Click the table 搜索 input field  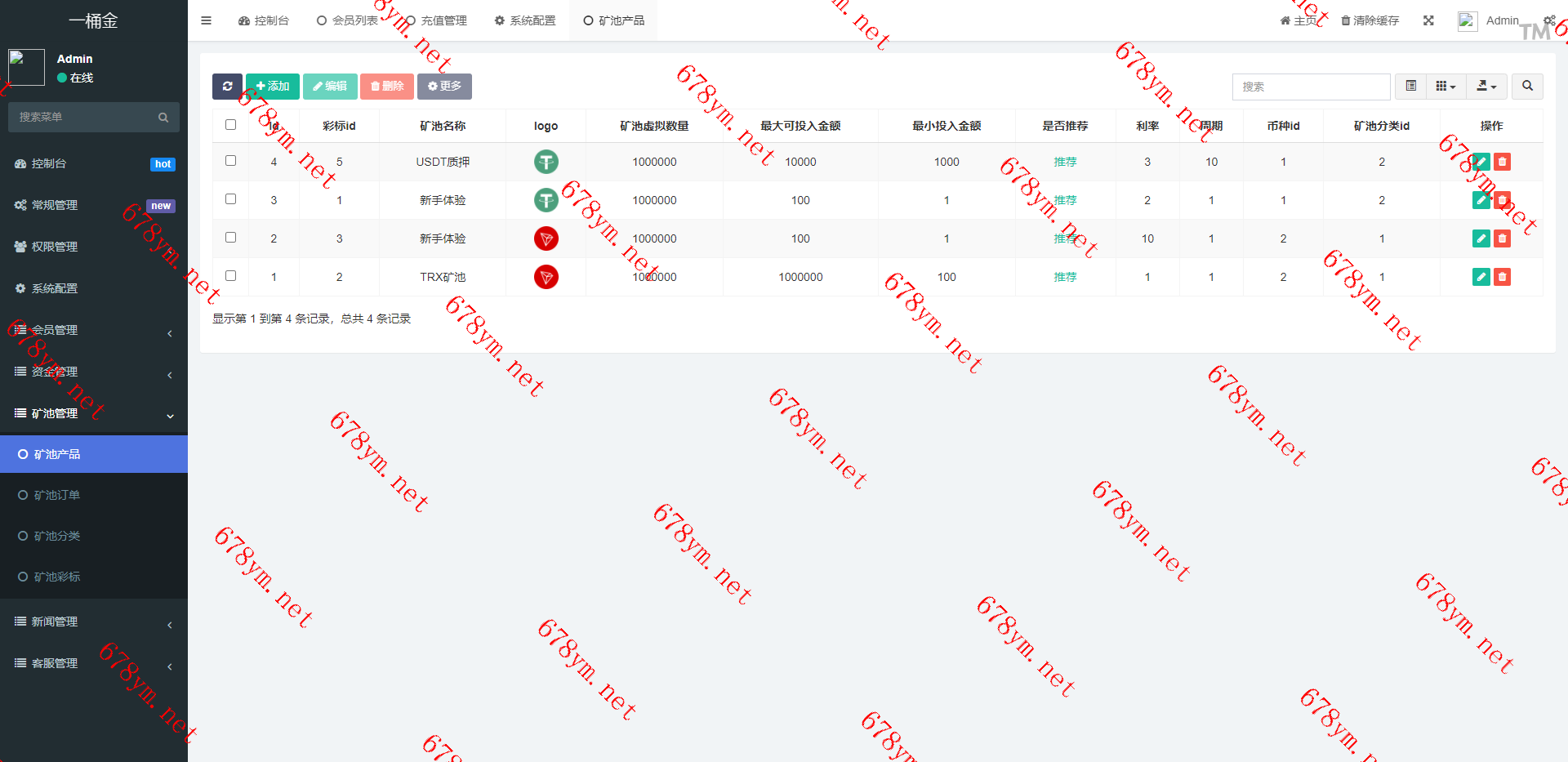click(x=1311, y=87)
